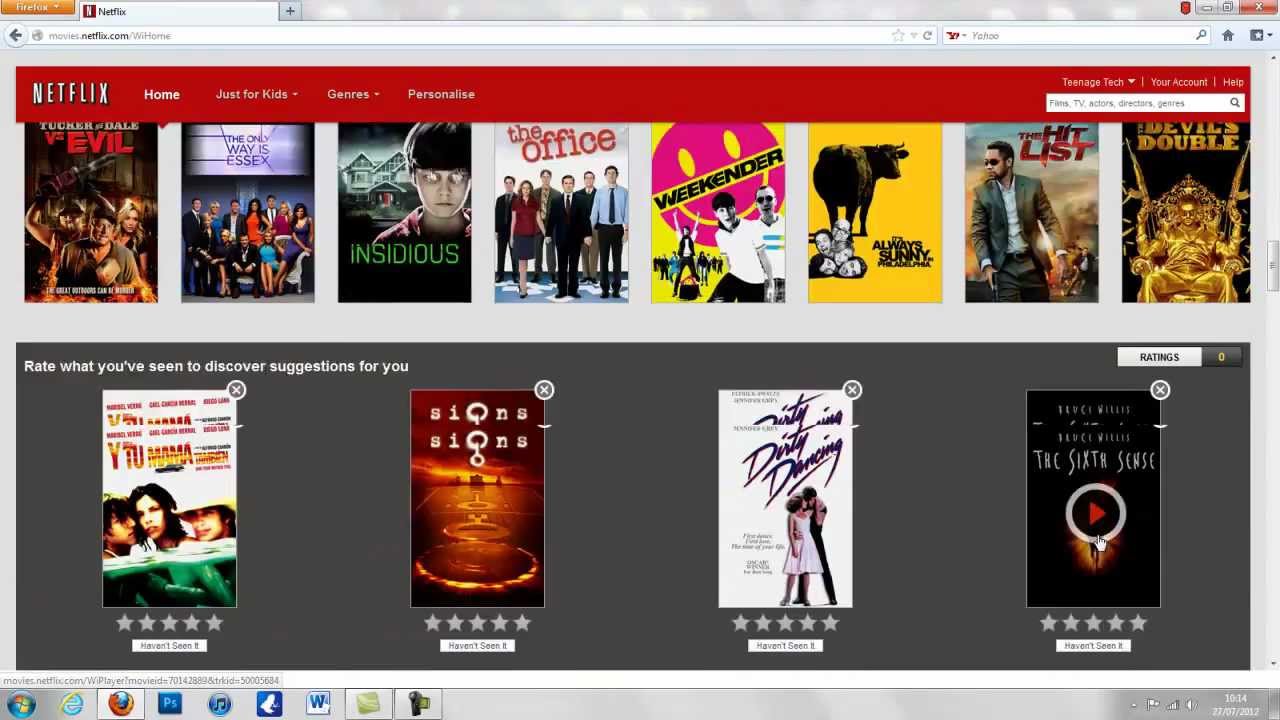Dismiss the Dirty Dancing title card
The height and width of the screenshot is (720, 1280).
click(852, 390)
